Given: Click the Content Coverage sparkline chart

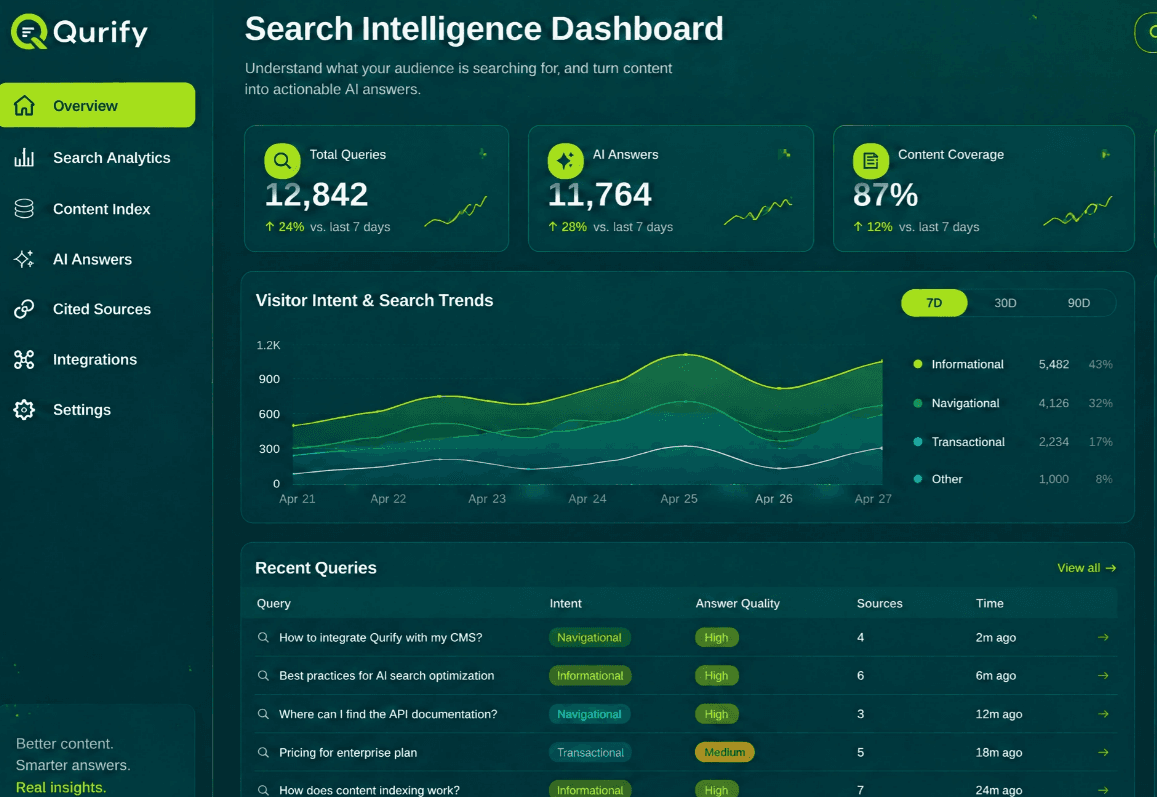Looking at the screenshot, I should (1077, 211).
